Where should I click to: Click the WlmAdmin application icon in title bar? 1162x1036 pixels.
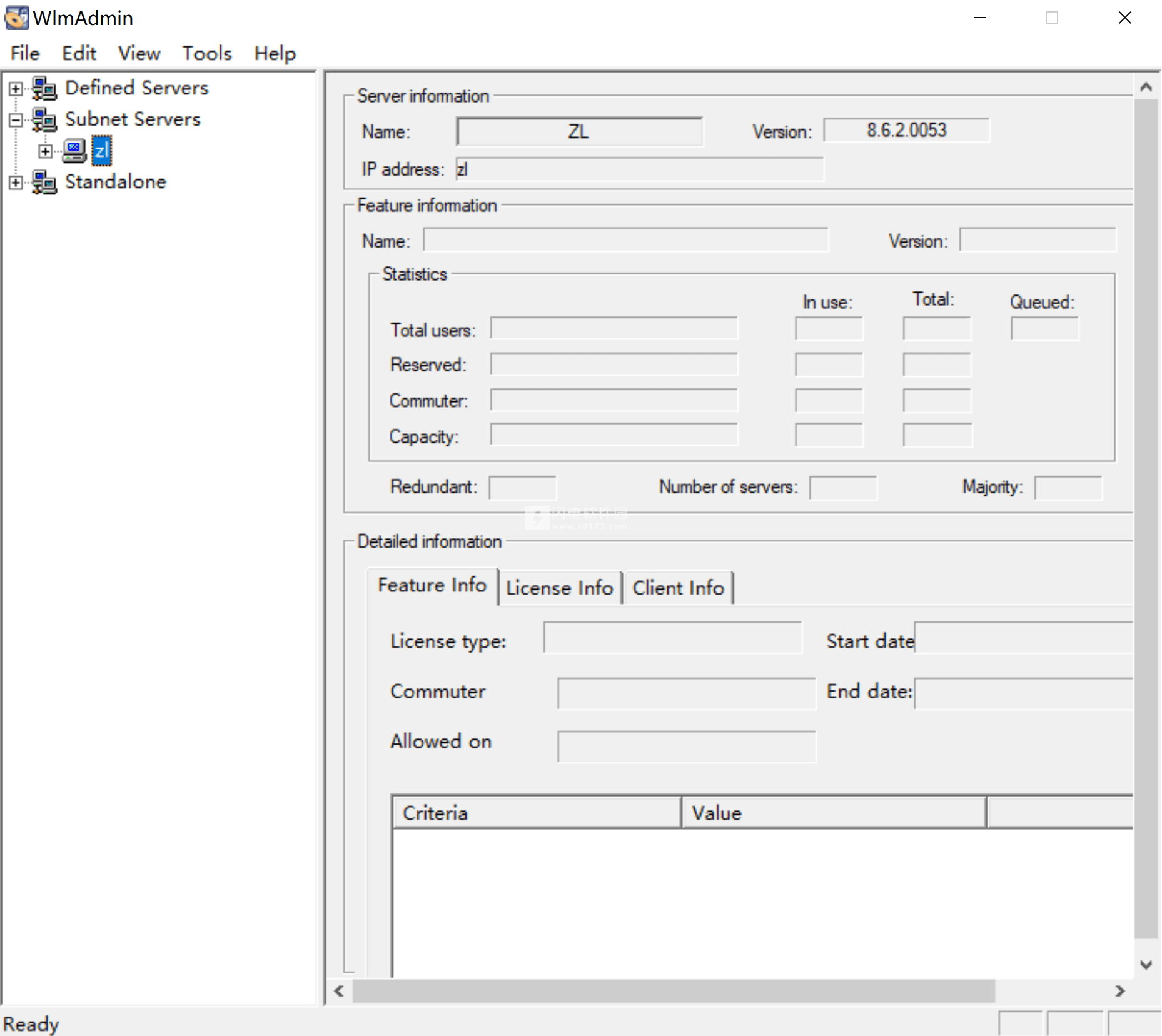[16, 18]
